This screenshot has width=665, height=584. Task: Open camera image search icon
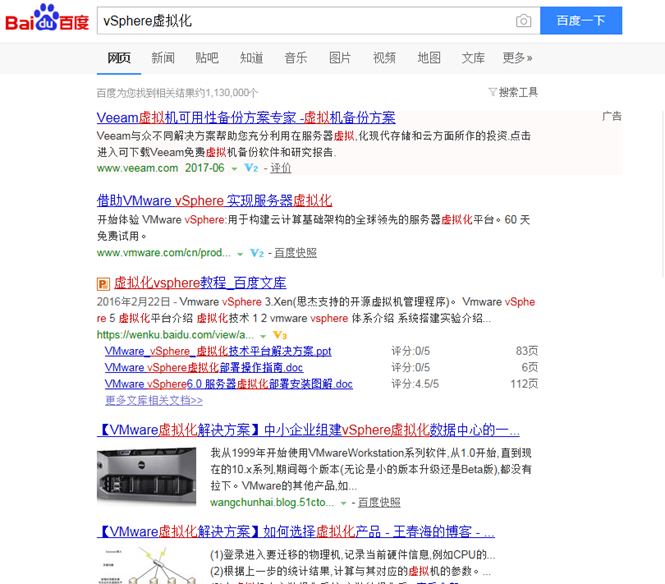tap(523, 21)
